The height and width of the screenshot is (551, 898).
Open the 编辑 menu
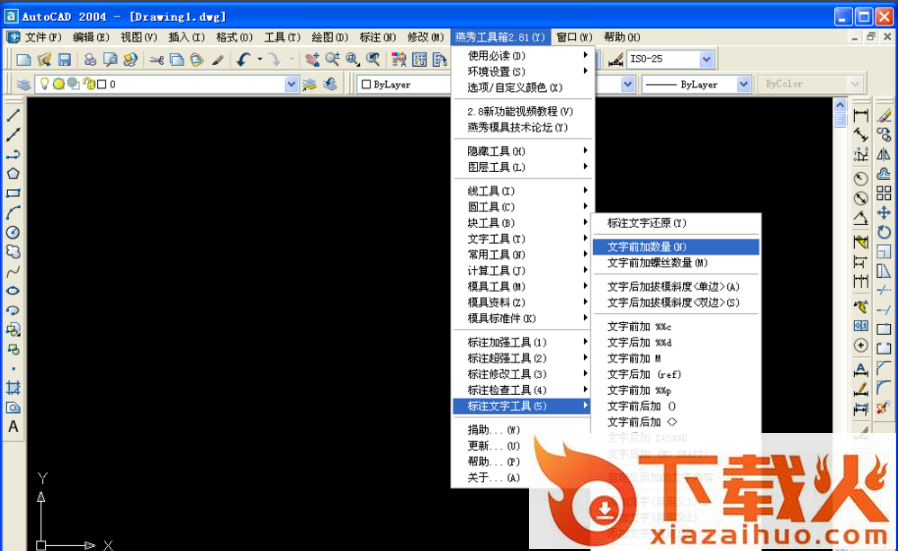coord(90,37)
